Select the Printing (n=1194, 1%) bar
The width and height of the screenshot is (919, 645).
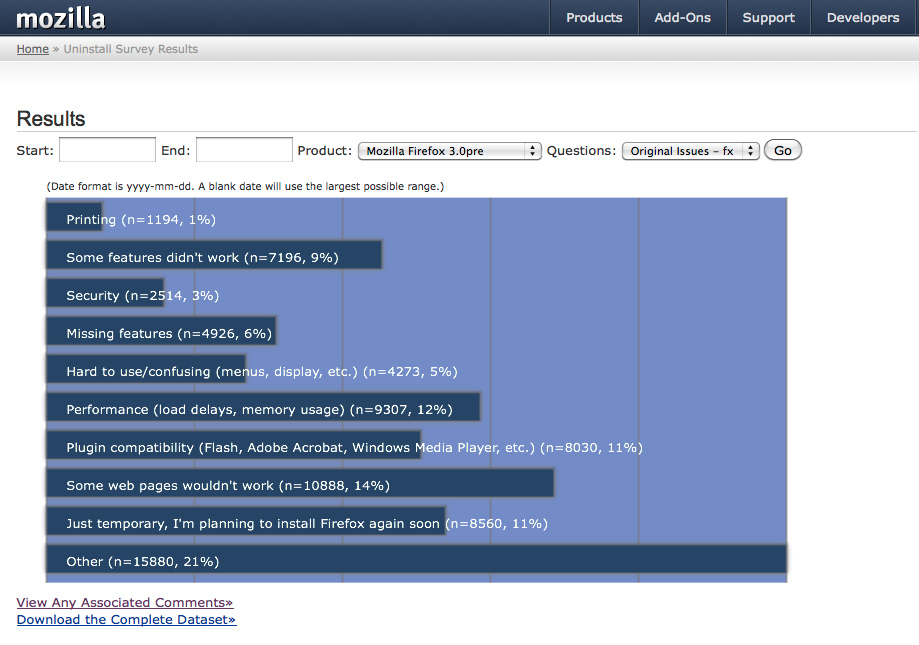74,217
